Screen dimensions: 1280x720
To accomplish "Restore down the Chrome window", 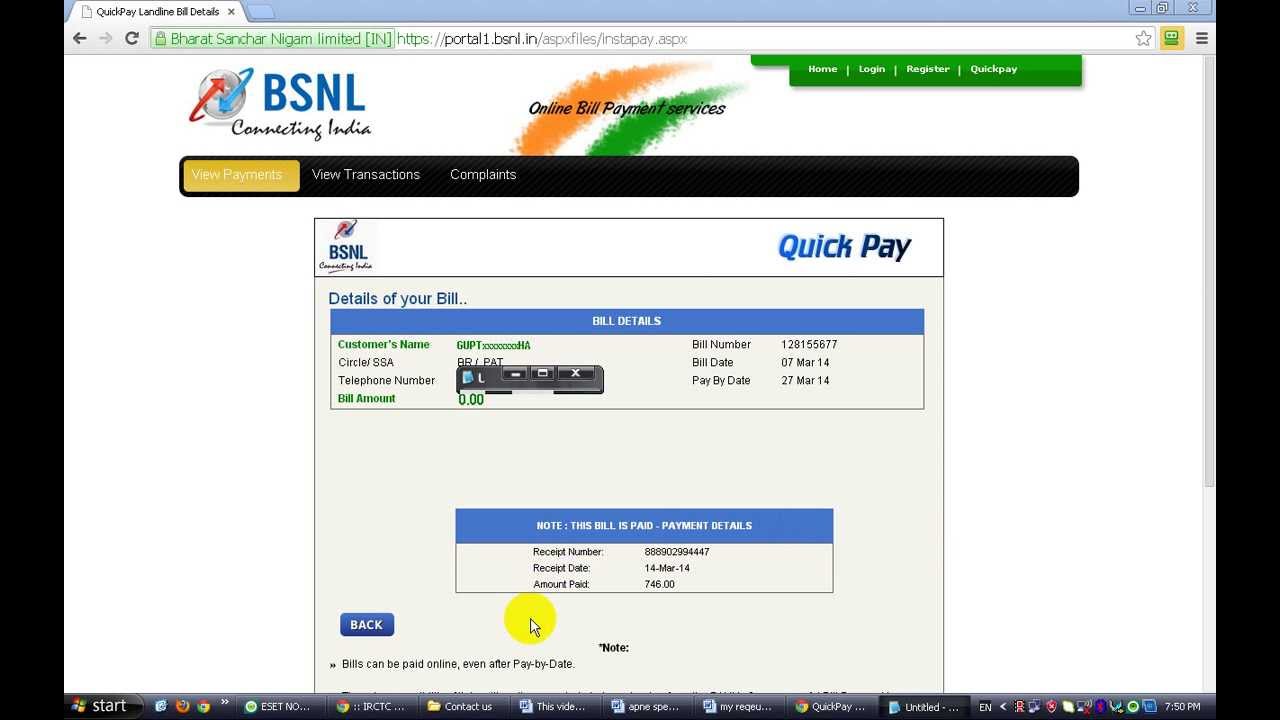I will tap(1162, 8).
